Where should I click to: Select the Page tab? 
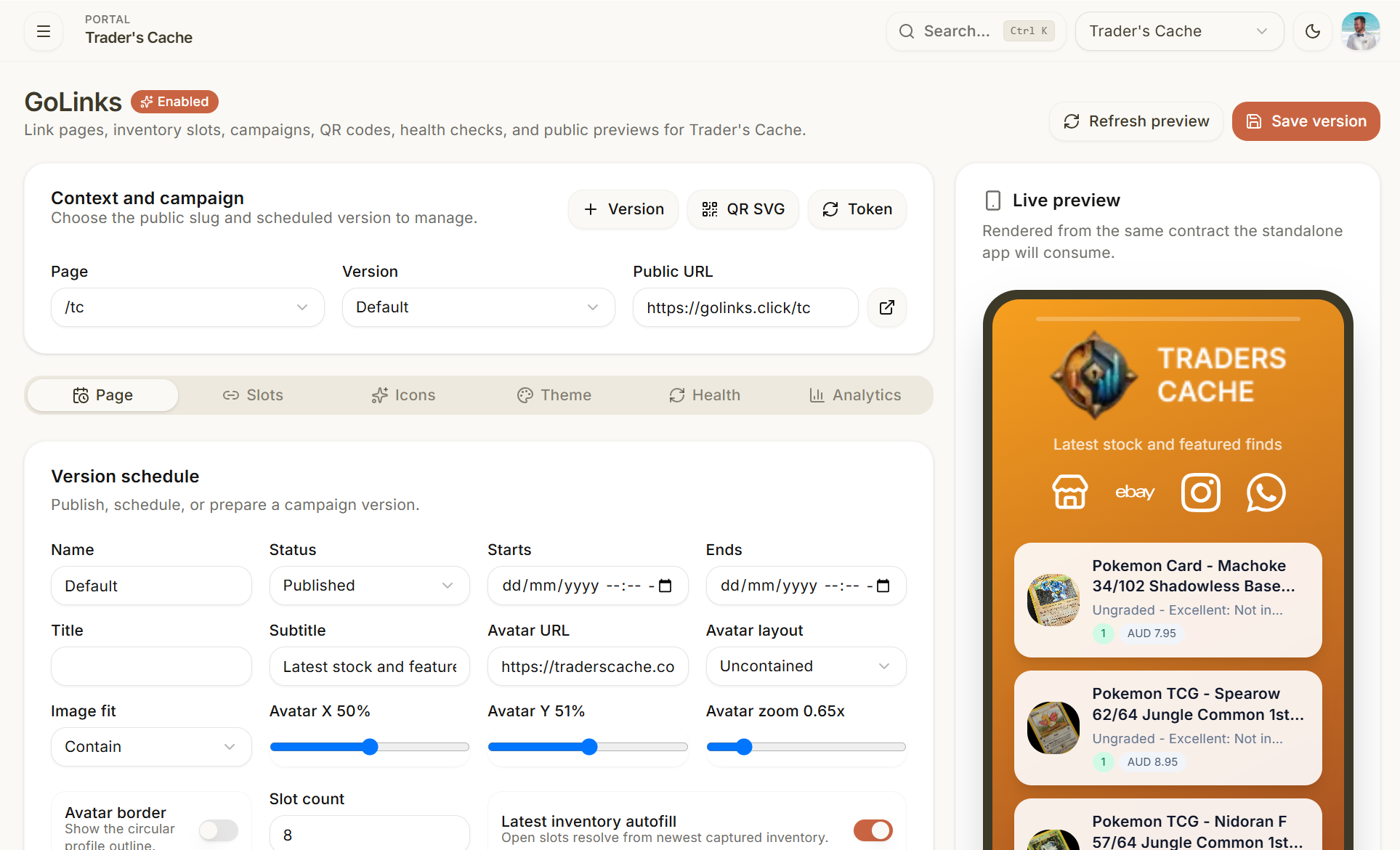[102, 395]
